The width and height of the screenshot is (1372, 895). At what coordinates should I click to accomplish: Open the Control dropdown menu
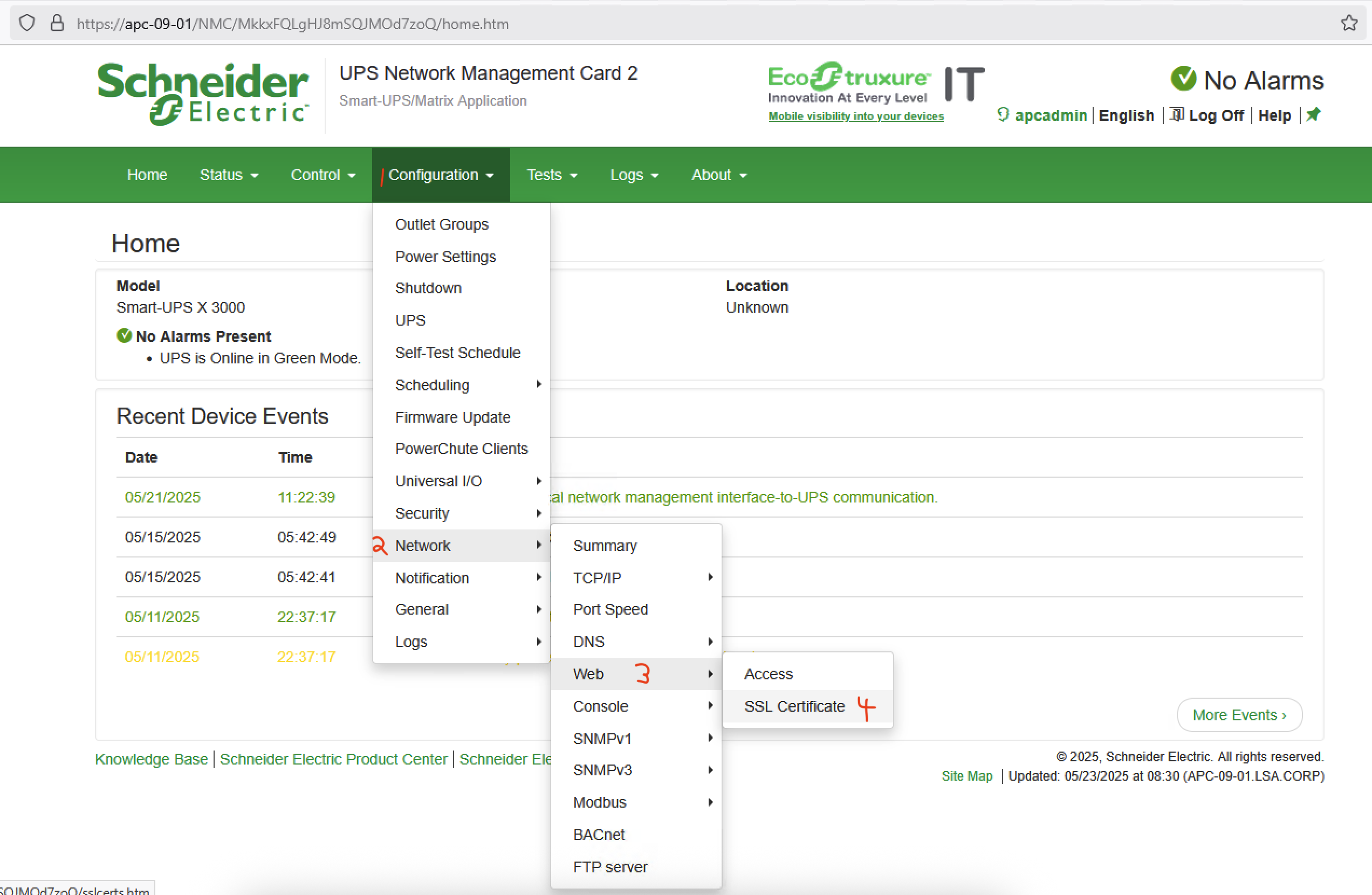pos(323,175)
